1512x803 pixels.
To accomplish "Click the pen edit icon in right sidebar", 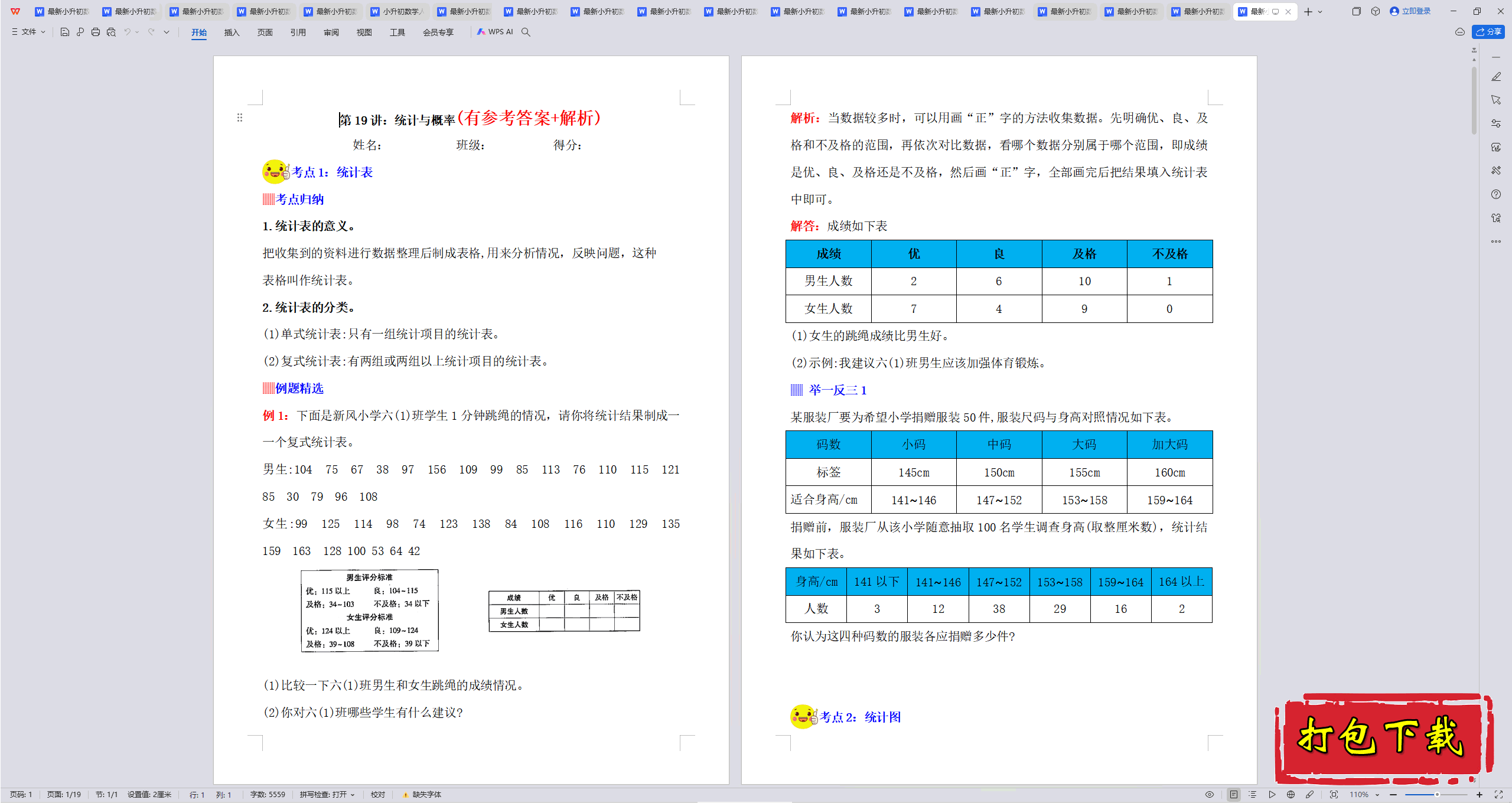I will tap(1496, 77).
